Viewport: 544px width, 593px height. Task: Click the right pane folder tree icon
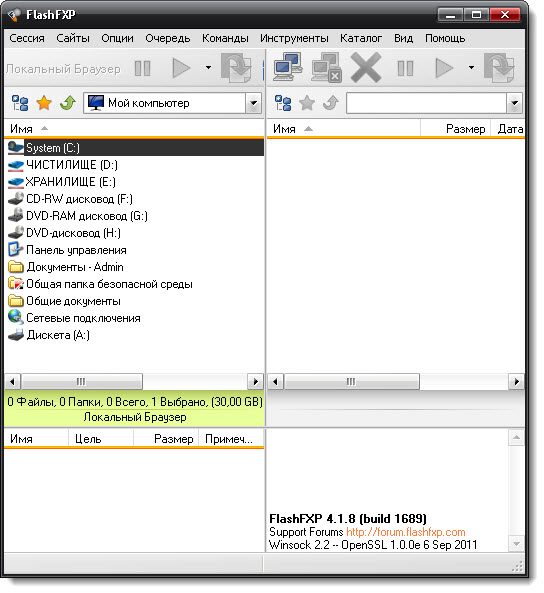pos(283,103)
